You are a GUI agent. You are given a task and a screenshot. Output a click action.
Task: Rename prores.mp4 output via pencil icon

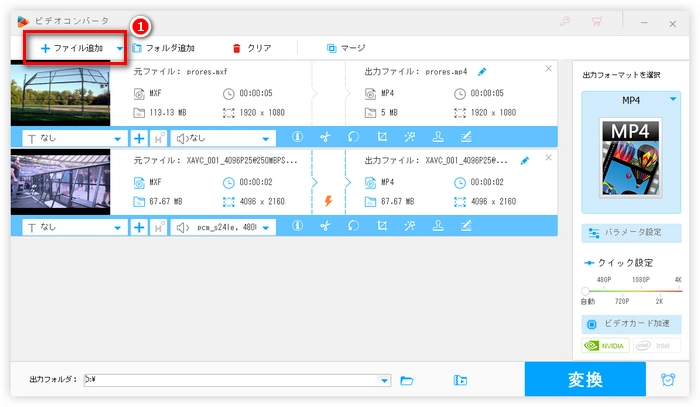(482, 72)
